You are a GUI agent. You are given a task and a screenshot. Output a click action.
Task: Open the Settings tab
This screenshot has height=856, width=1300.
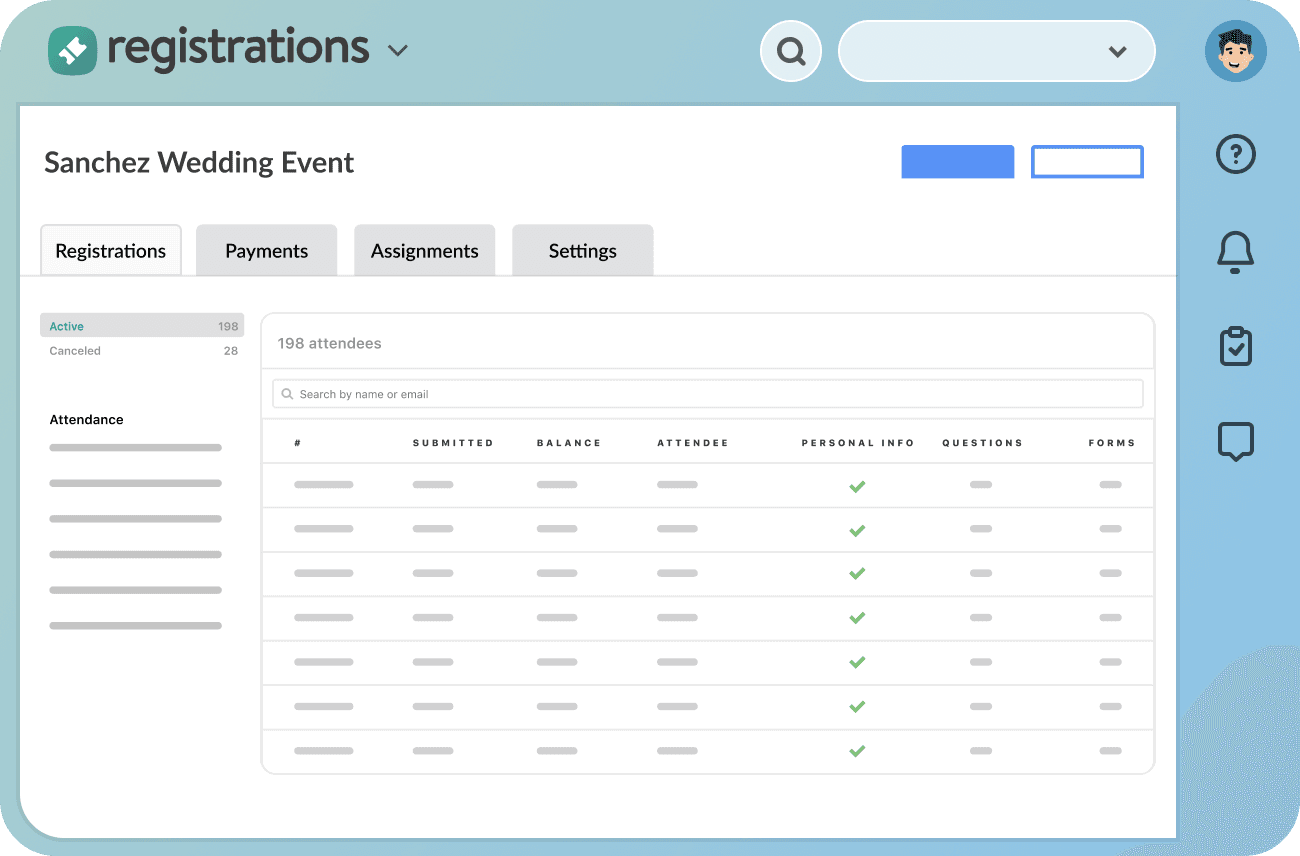582,250
